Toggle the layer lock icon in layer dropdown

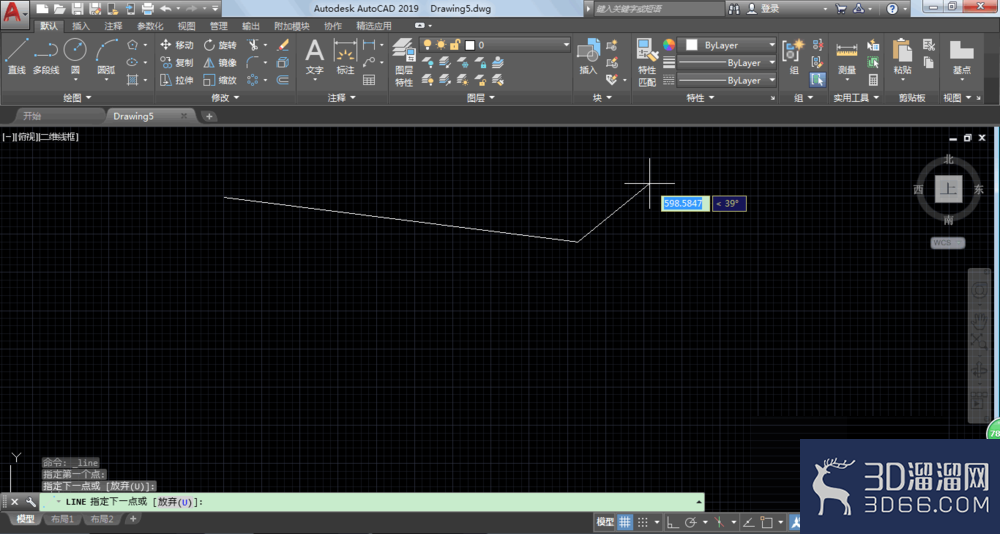tap(455, 45)
